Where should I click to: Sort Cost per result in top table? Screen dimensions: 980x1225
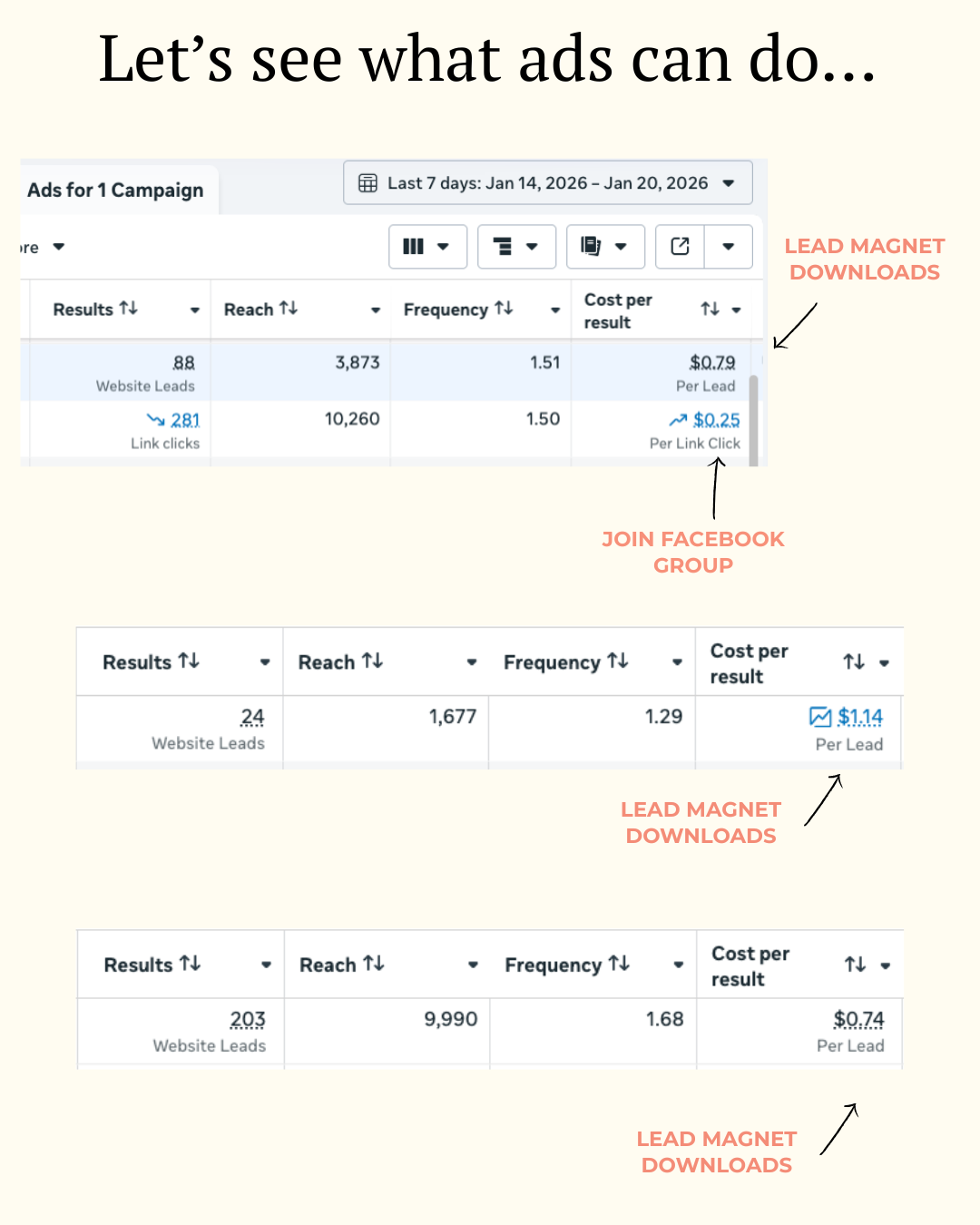tap(710, 309)
